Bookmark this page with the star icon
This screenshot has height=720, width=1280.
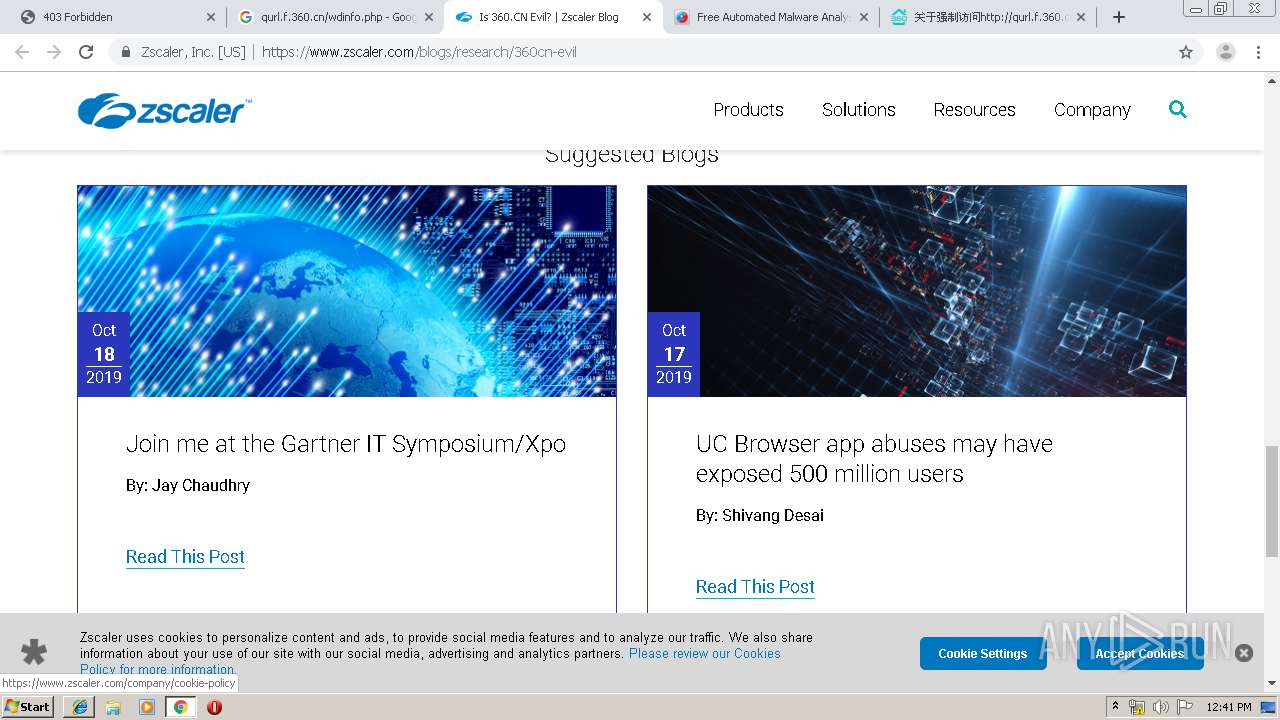(x=1186, y=52)
